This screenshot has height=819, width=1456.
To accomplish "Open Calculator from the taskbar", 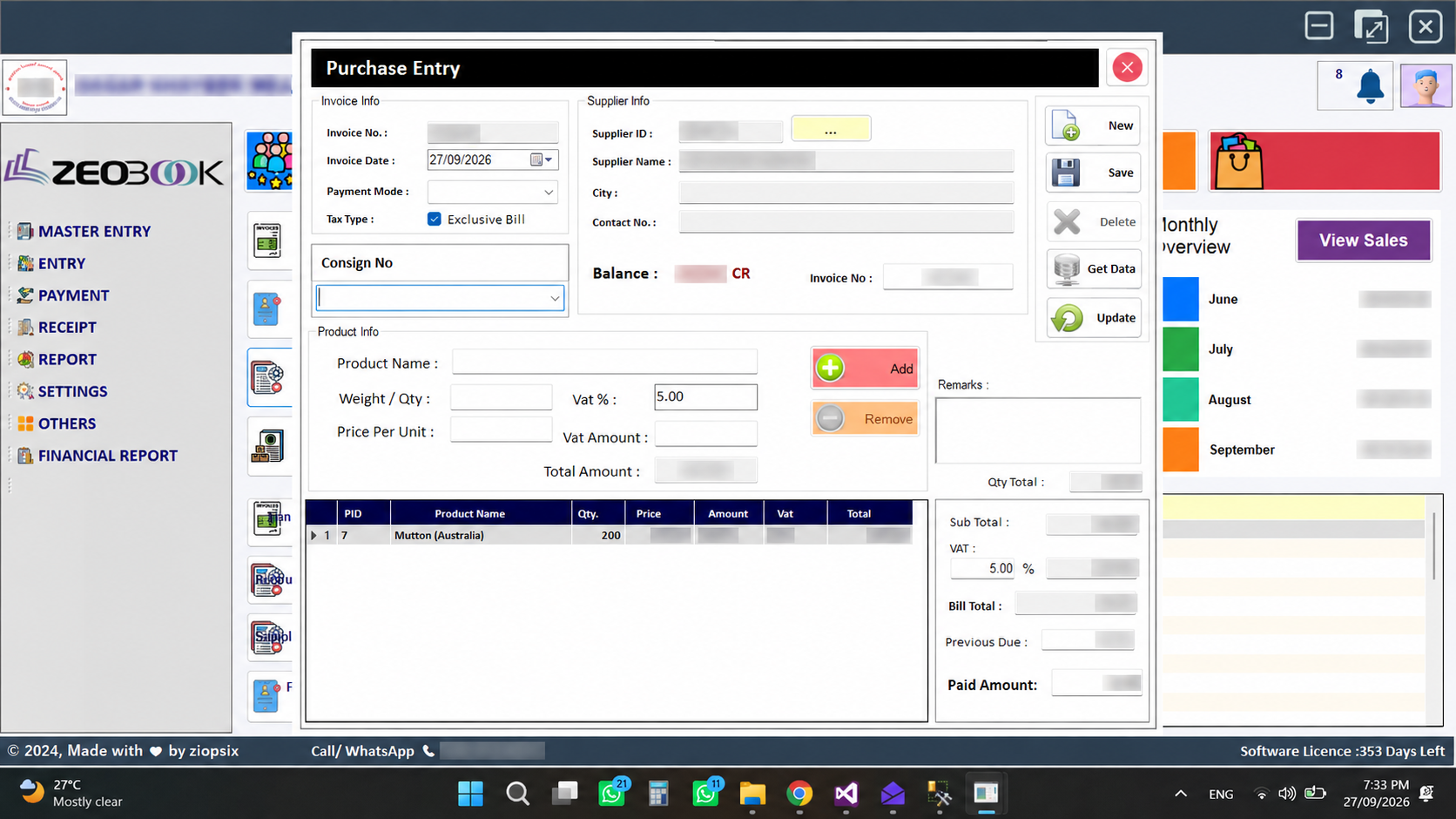I will click(658, 794).
